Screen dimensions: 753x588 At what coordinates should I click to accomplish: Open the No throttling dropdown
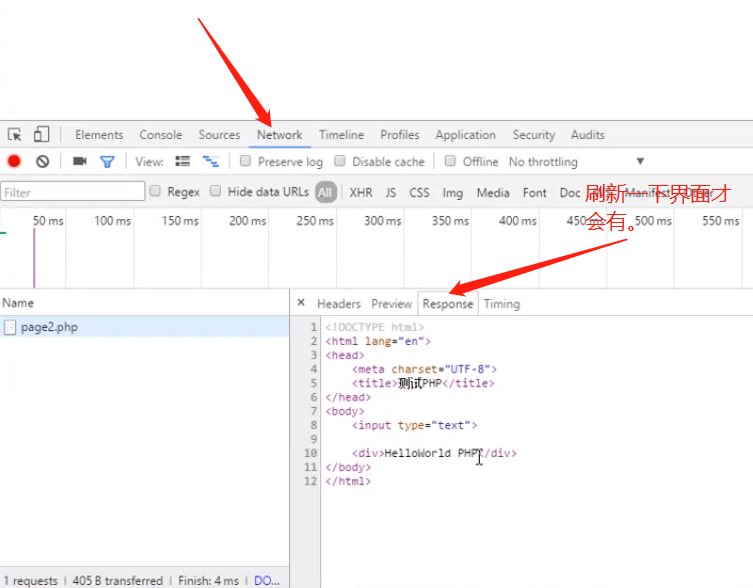point(576,162)
